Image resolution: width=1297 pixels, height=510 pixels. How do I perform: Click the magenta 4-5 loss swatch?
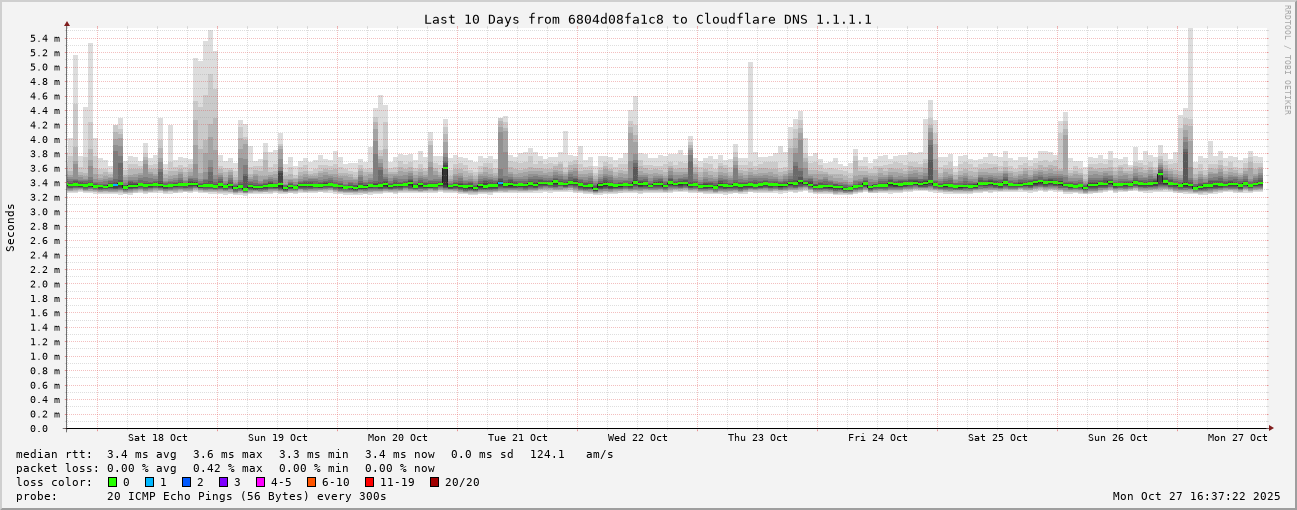[260, 482]
